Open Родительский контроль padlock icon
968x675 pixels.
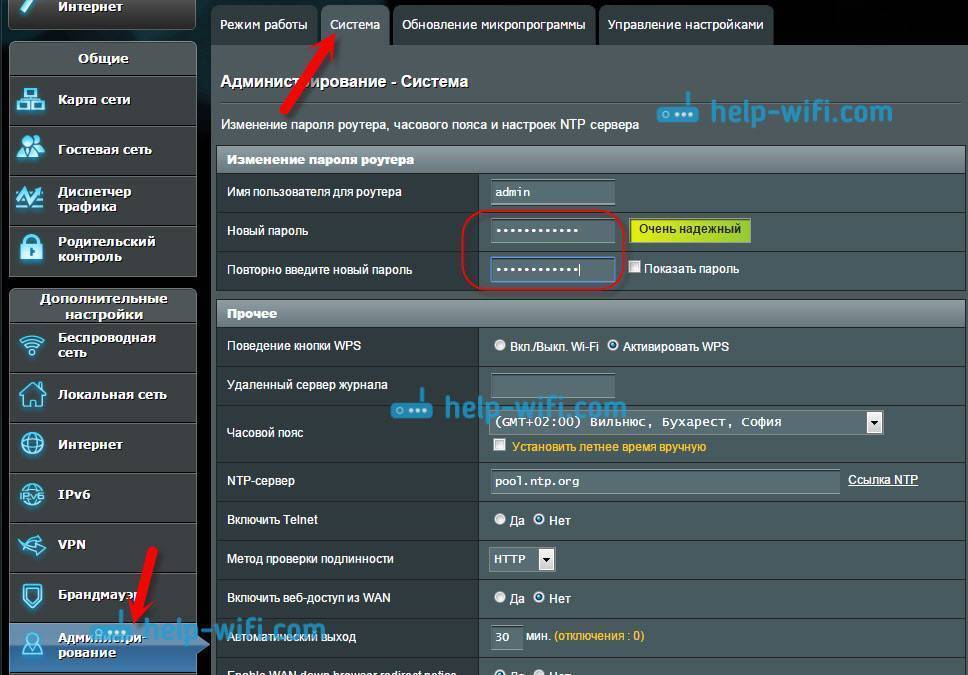point(32,248)
